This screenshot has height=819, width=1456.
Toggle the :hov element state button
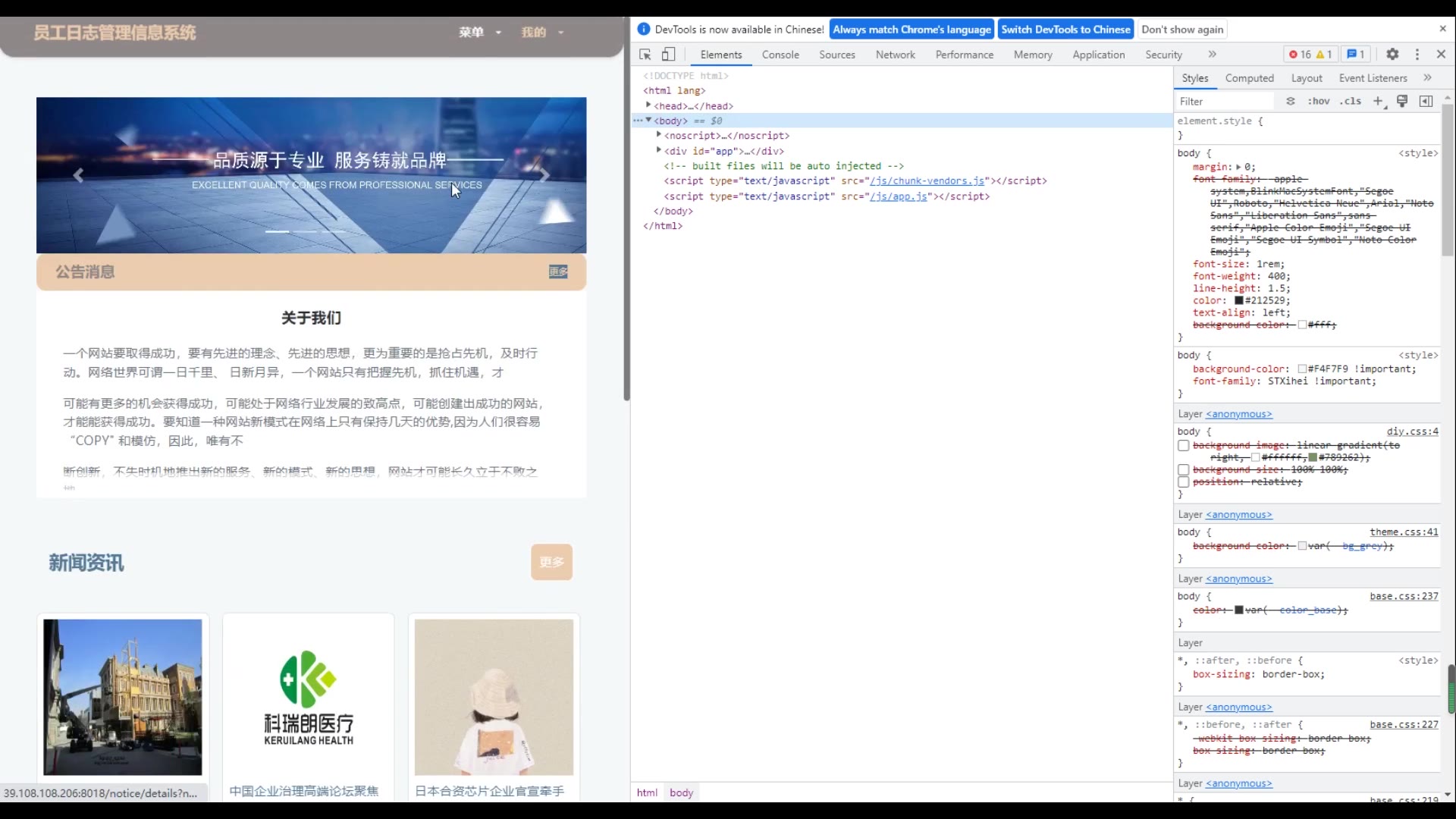coord(1319,102)
